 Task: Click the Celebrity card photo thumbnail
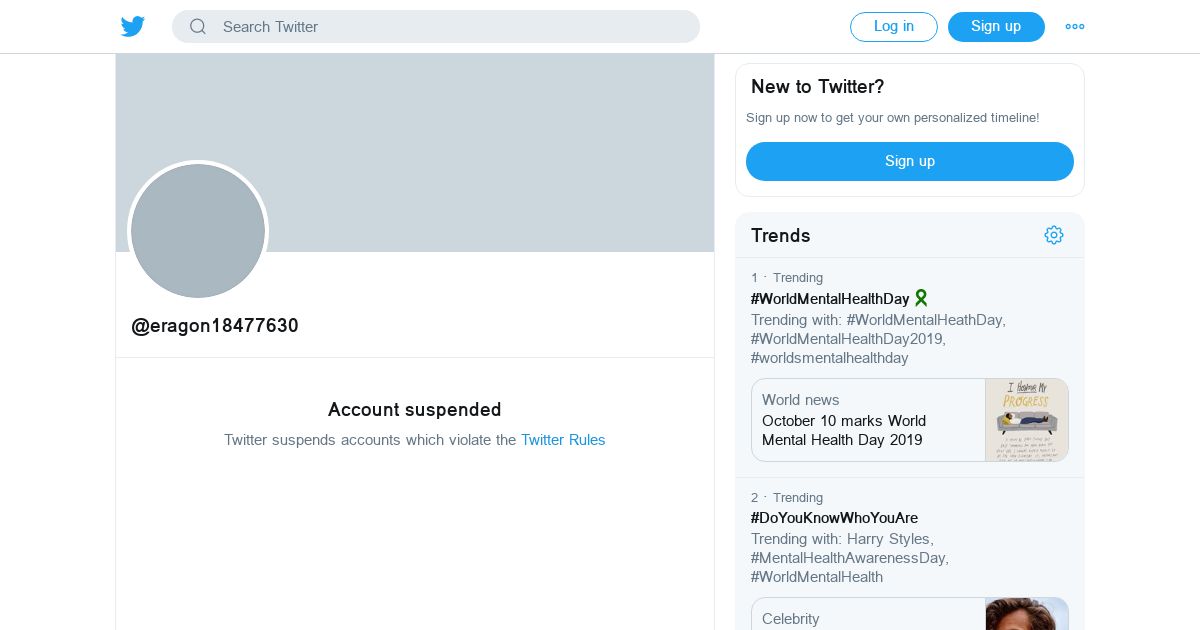point(1027,614)
